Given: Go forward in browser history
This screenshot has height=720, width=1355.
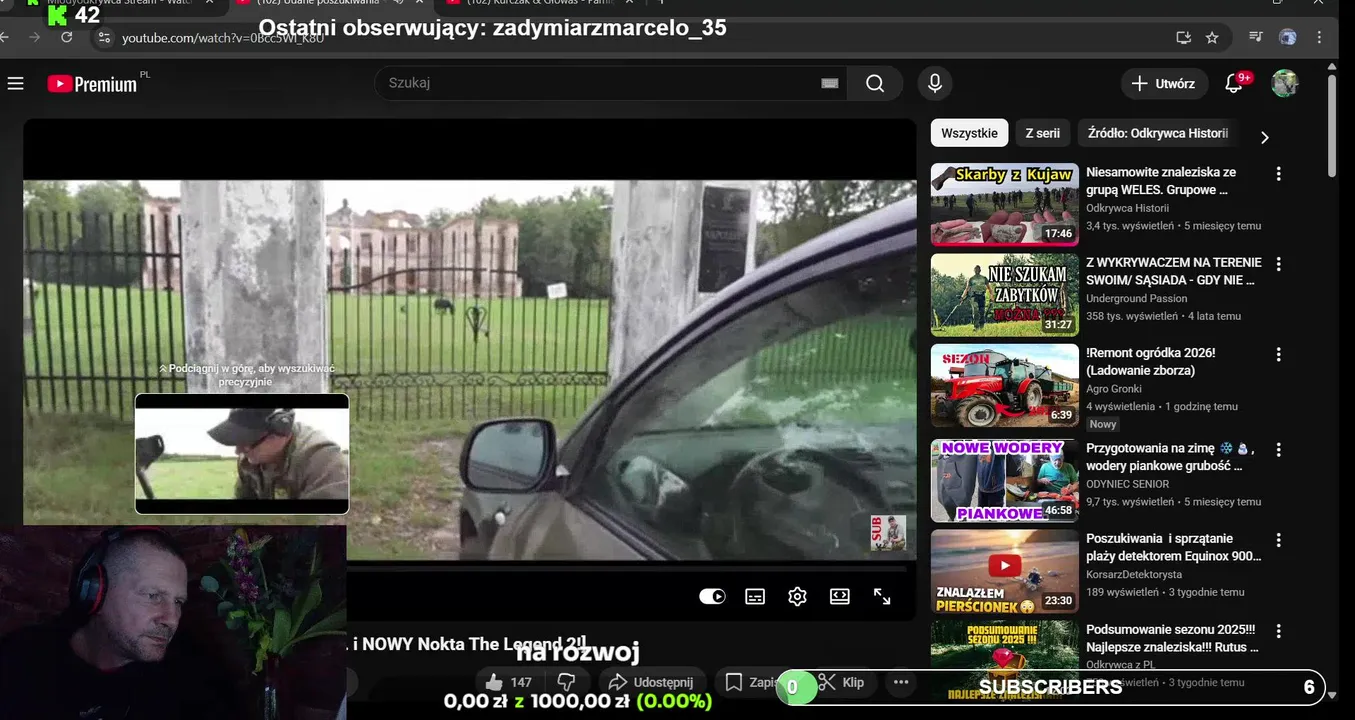Looking at the screenshot, I should 35,37.
